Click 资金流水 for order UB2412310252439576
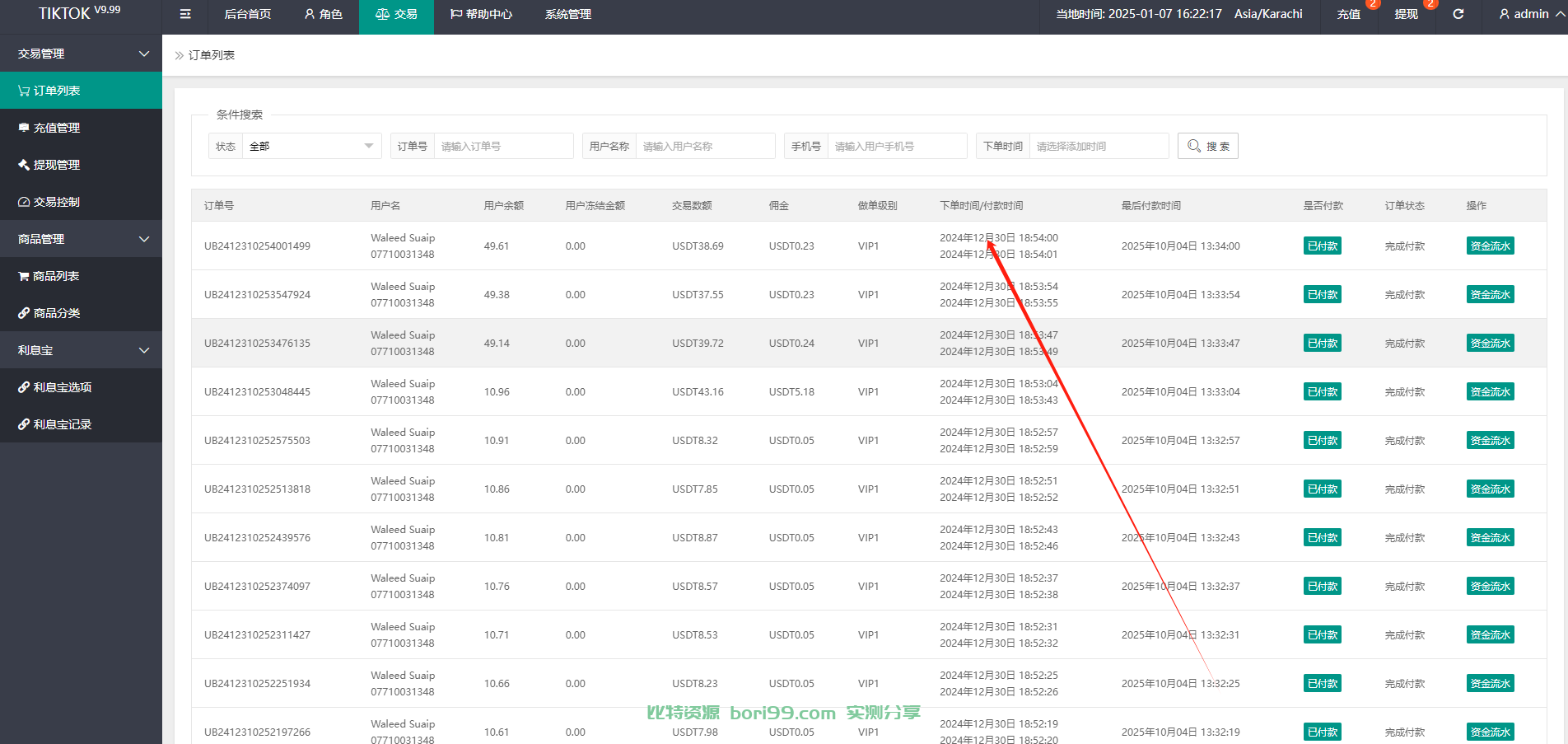The height and width of the screenshot is (744, 1568). pos(1491,537)
